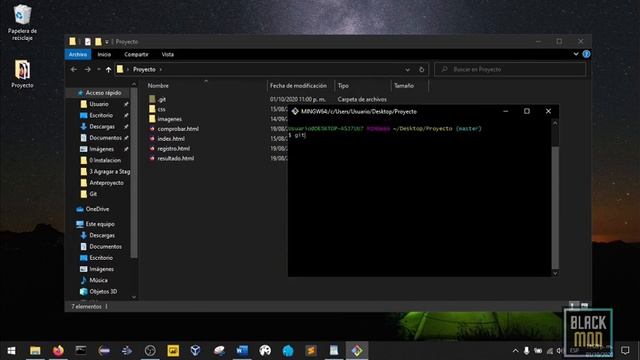
Task: Click the Forward arrow in File Explorer
Action: click(x=87, y=69)
